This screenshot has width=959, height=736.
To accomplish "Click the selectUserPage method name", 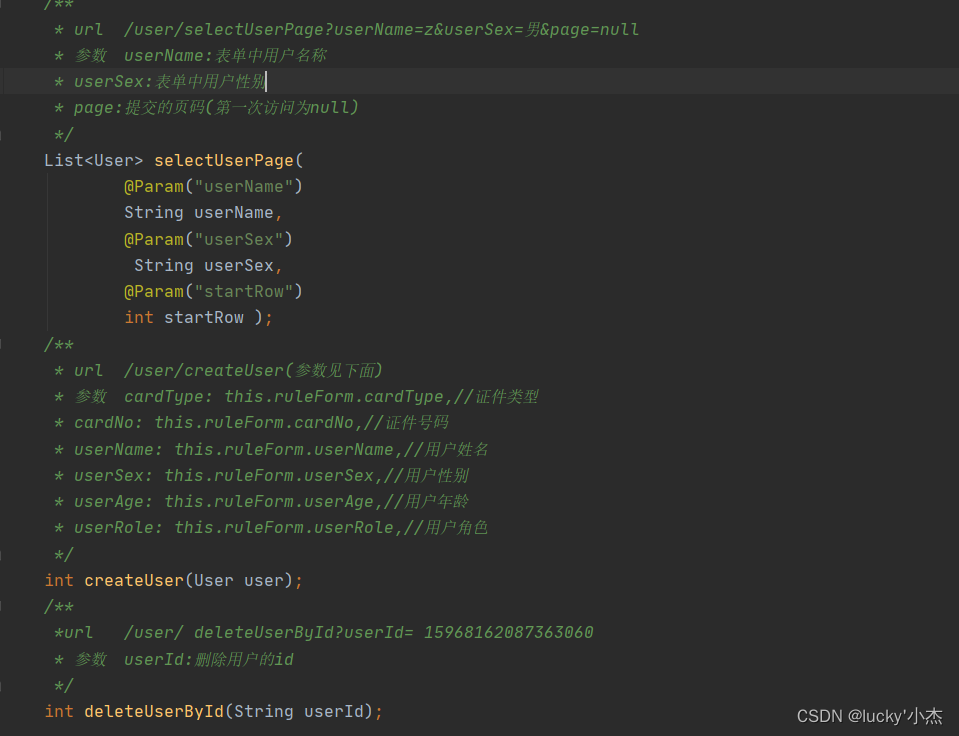I will tap(223, 160).
